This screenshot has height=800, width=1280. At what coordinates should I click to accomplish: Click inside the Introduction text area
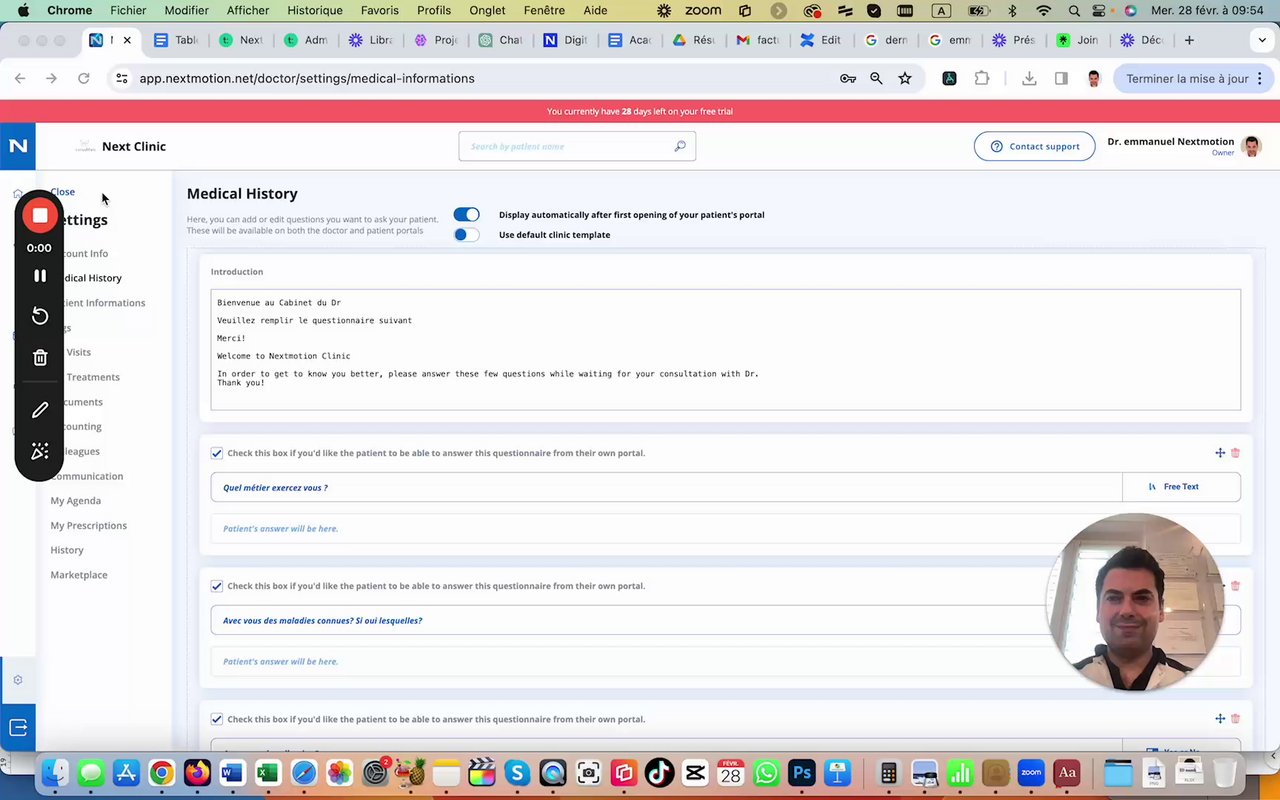click(725, 350)
